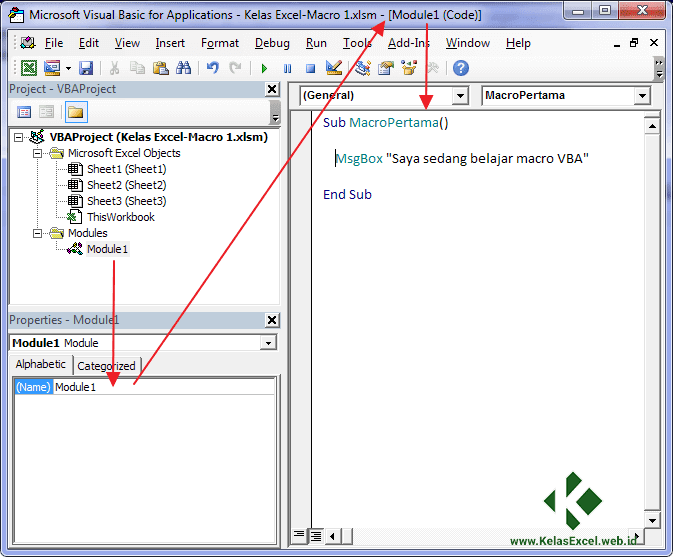Open the Debug menu

(272, 43)
